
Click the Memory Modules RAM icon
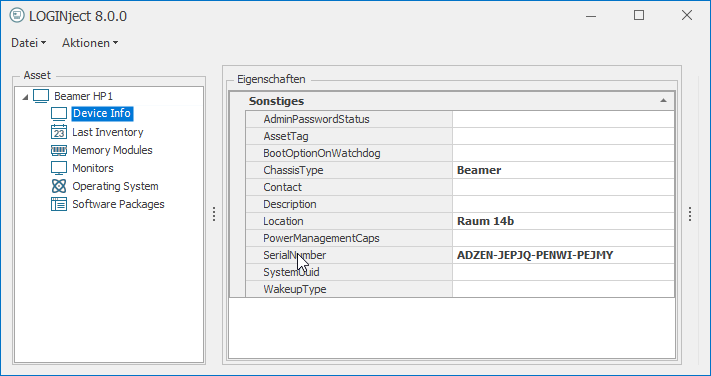tap(59, 150)
